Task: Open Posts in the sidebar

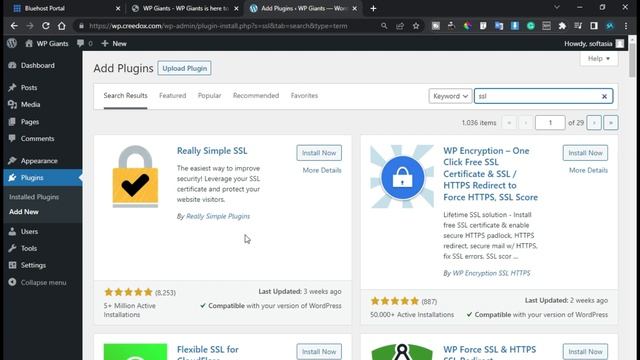Action: [42, 88]
